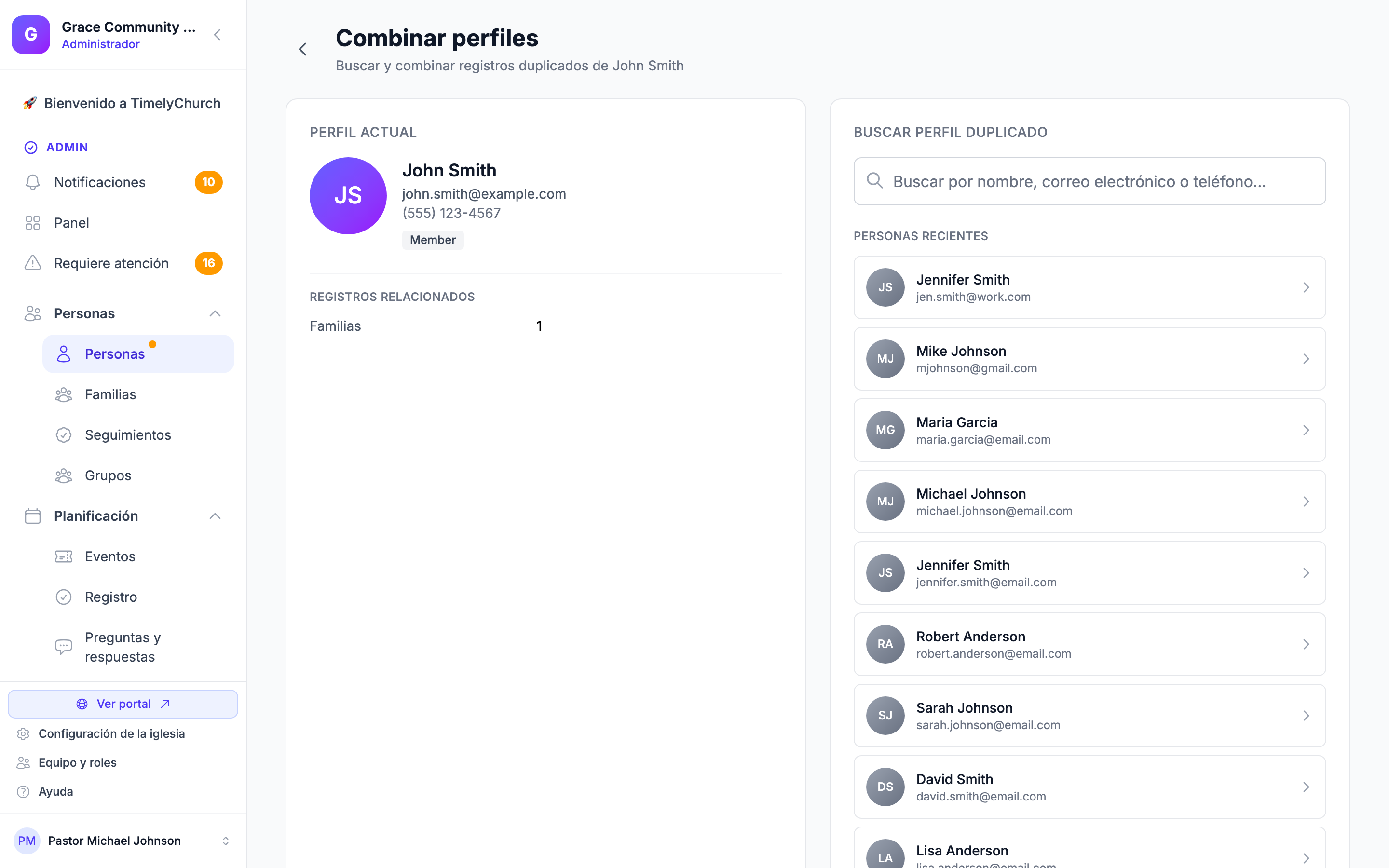Click the Notificaciones bell icon
This screenshot has height=868, width=1389.
click(33, 182)
